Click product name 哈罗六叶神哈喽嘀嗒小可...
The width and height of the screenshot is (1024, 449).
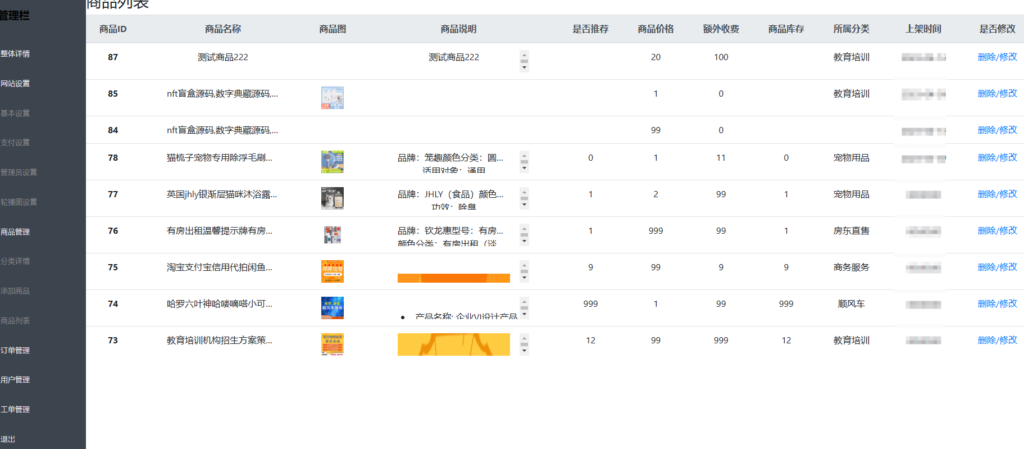[x=219, y=303]
